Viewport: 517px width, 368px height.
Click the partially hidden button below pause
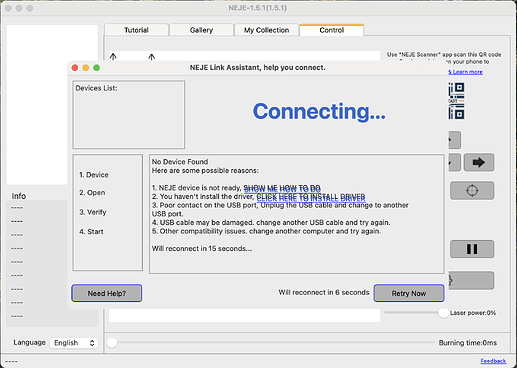click(471, 280)
